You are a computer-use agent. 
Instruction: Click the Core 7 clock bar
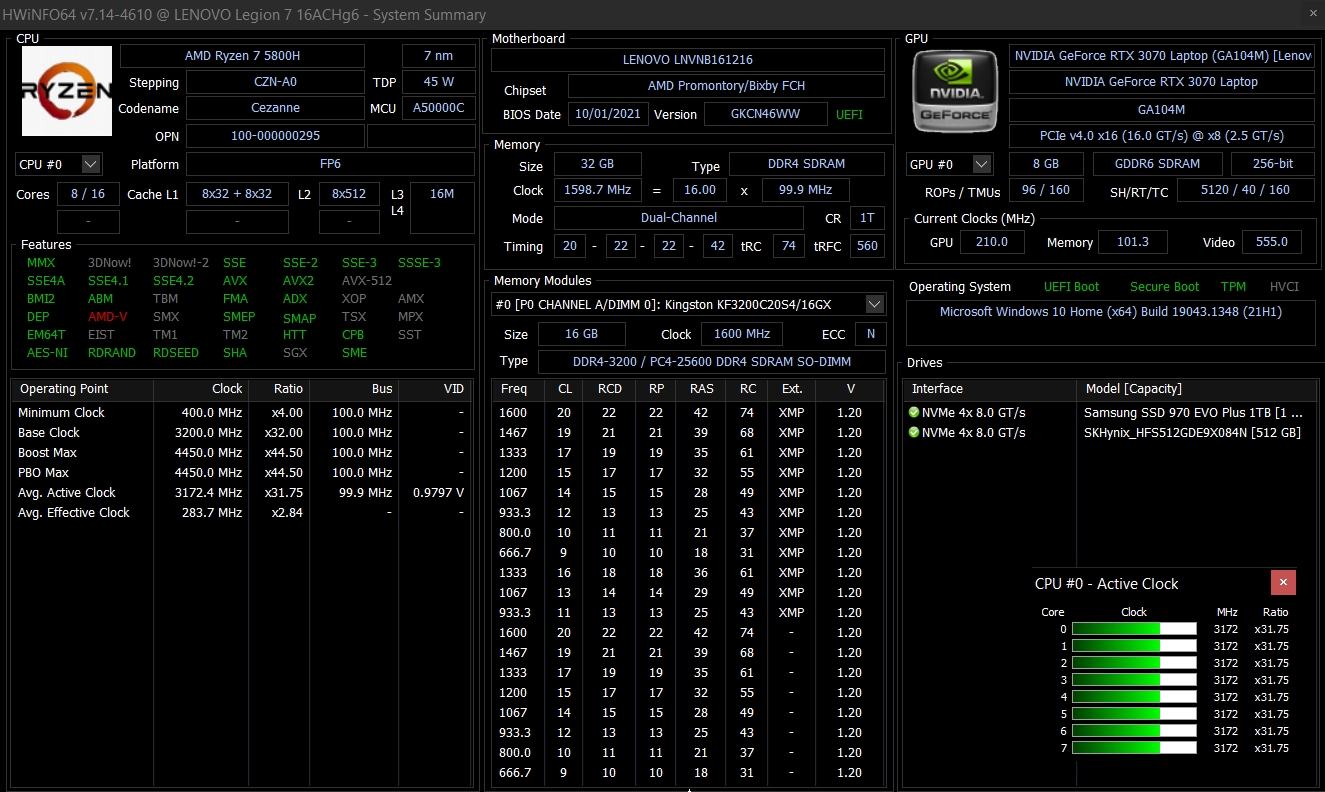click(1134, 748)
